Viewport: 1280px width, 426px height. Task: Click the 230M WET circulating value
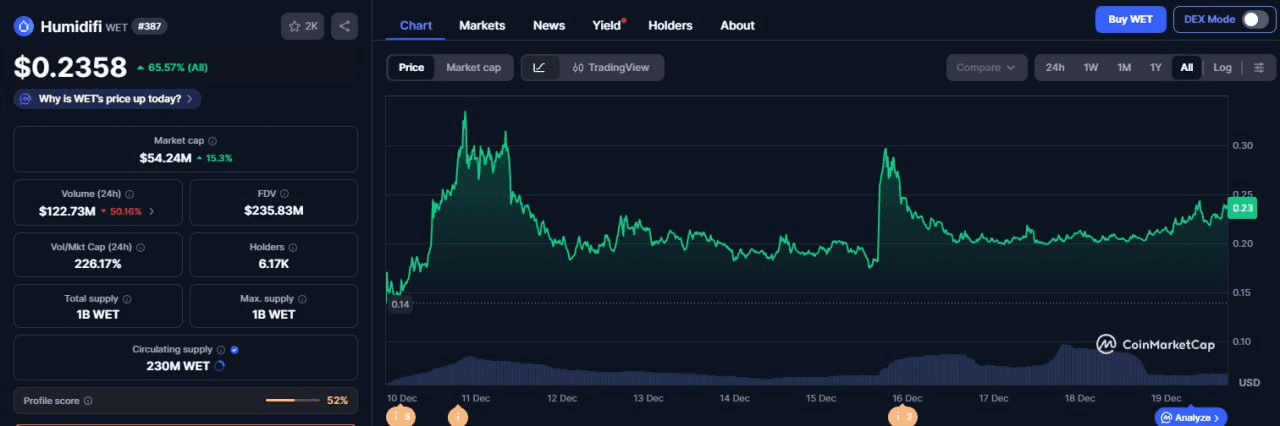point(178,366)
